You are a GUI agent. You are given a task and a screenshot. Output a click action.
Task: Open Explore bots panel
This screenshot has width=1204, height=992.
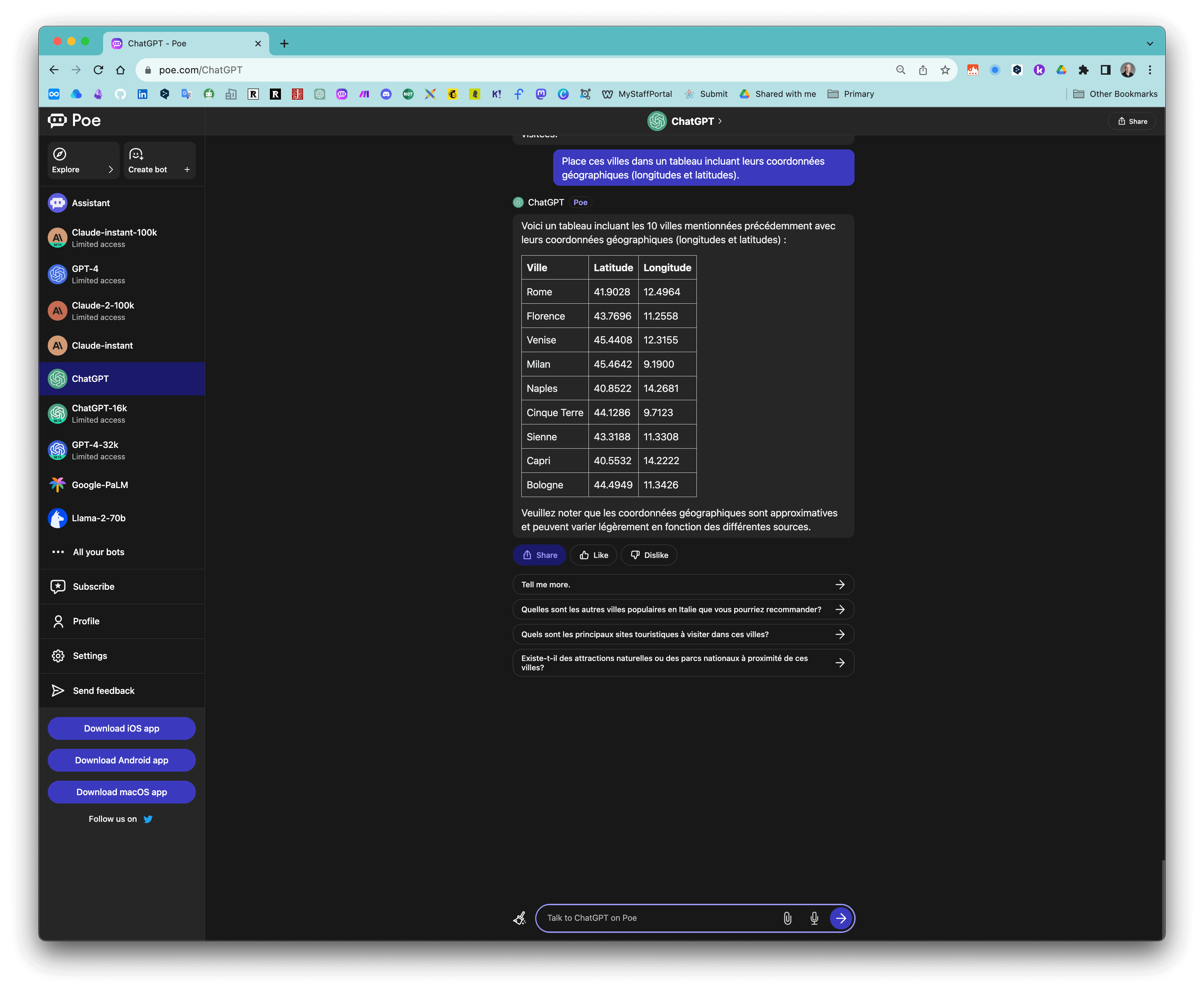pyautogui.click(x=83, y=160)
